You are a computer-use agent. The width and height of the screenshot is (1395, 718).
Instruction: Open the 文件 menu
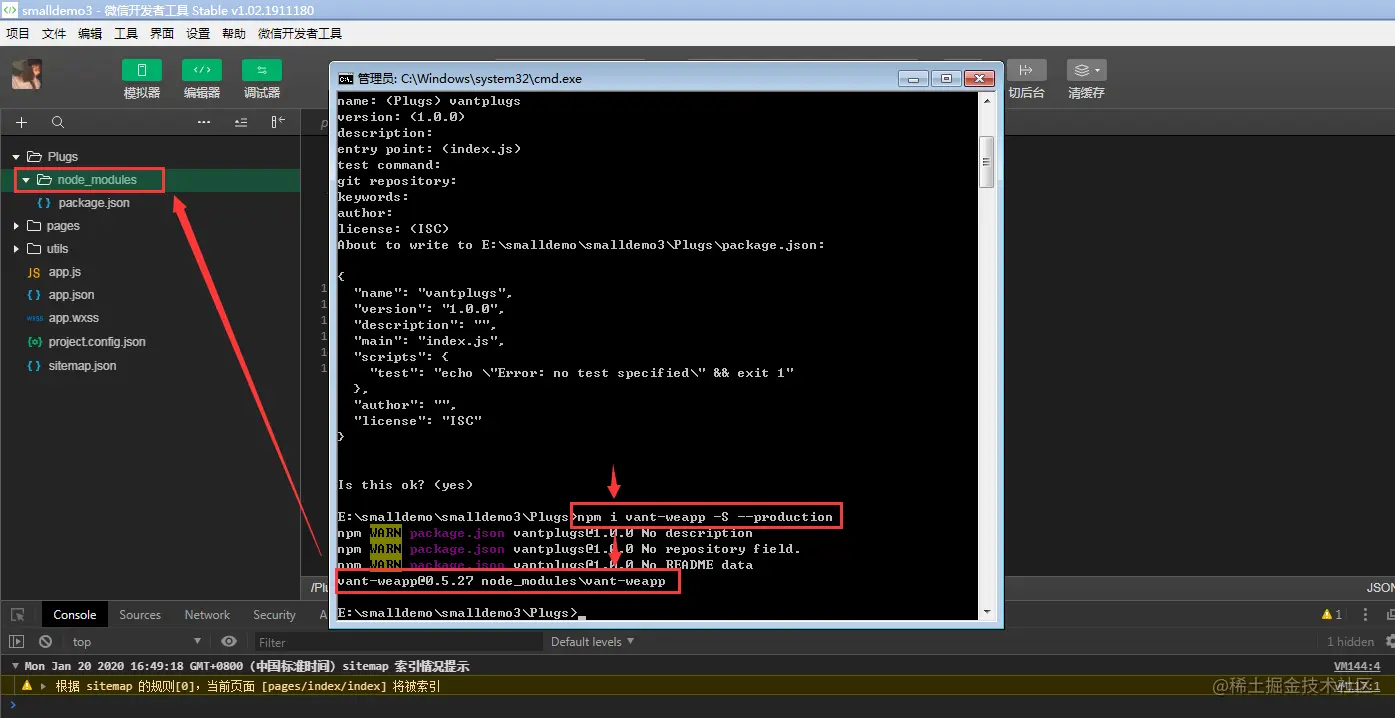[x=54, y=33]
